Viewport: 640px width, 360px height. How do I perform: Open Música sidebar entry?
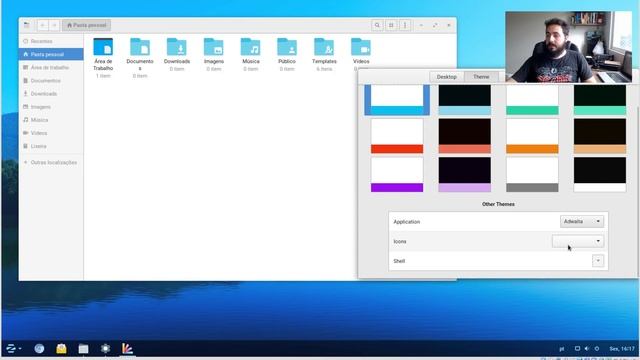pos(51,120)
